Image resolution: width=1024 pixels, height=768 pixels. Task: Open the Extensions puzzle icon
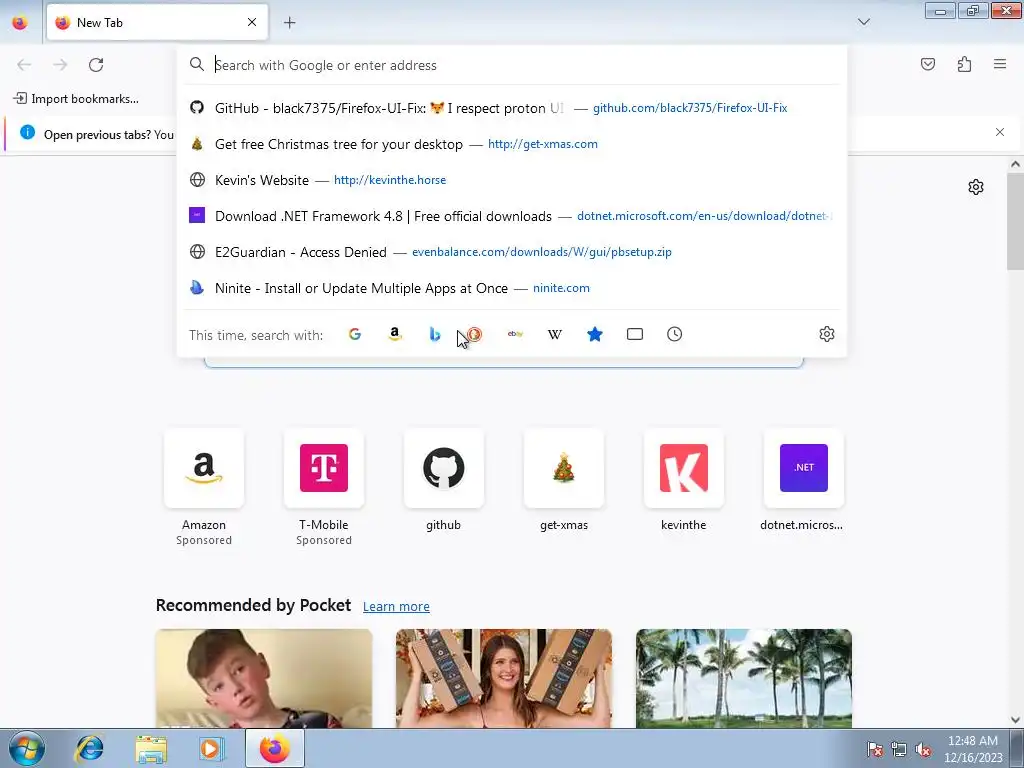coord(964,64)
